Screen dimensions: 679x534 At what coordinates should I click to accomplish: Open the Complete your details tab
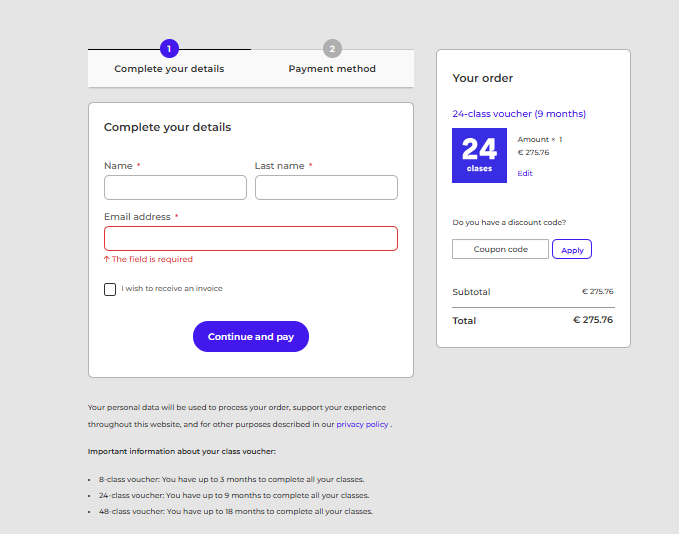169,68
